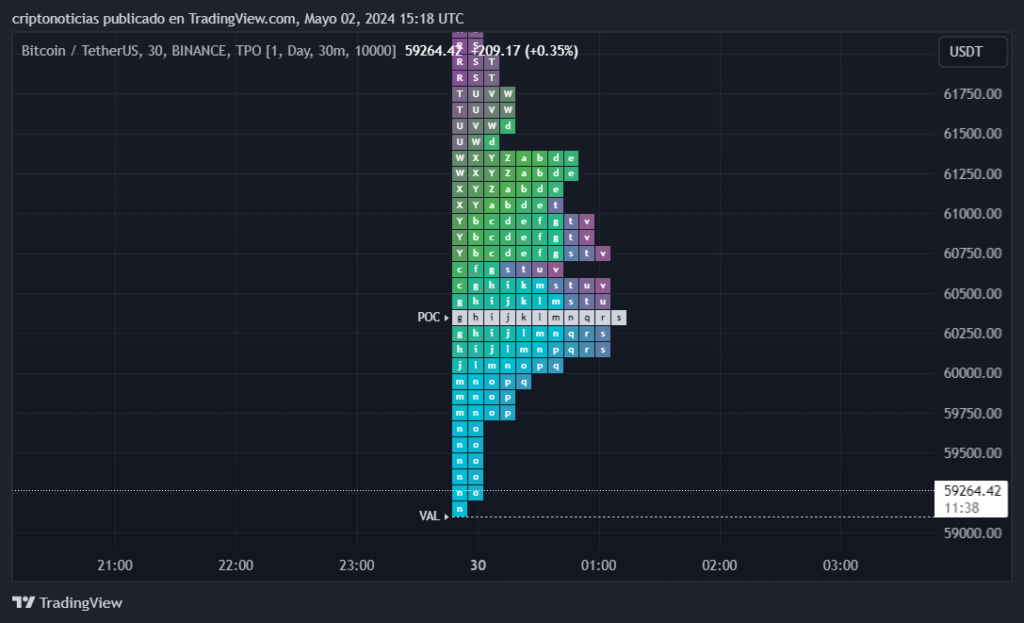Click the 60000.00 price axis label
This screenshot has width=1024, height=623.
pos(972,373)
